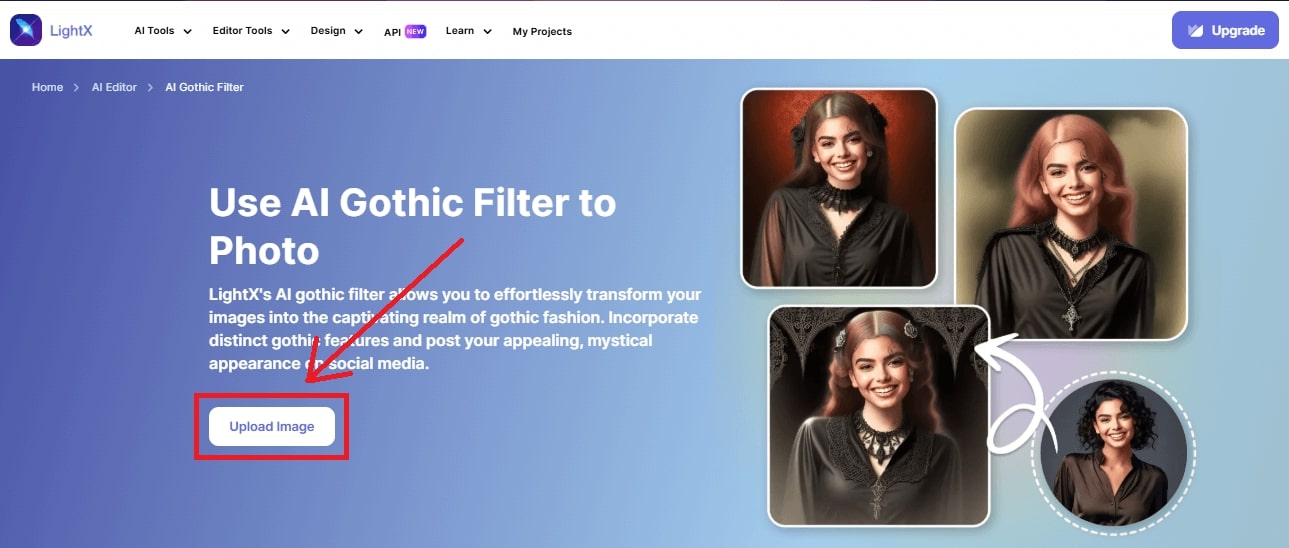This screenshot has height=548, width=1289.
Task: Open the API menu item
Action: (392, 31)
